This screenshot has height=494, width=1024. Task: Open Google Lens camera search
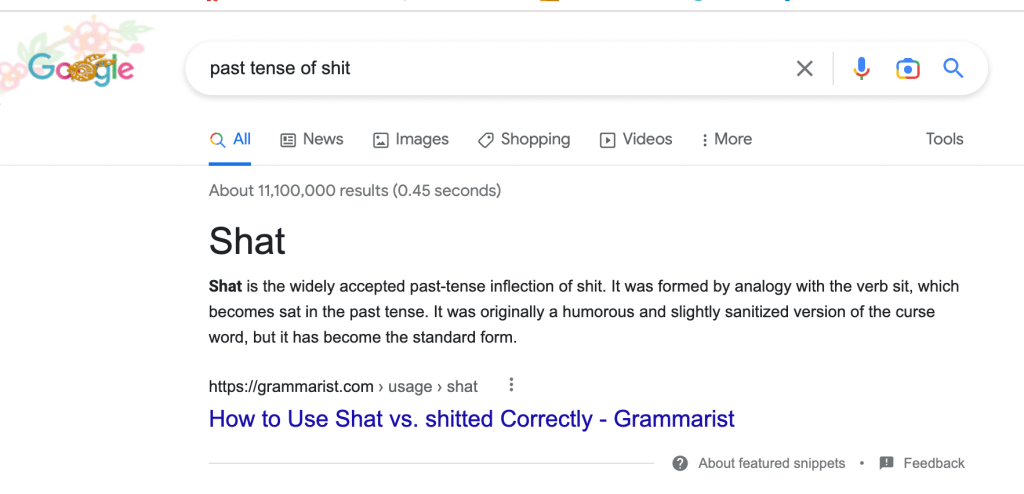click(907, 69)
